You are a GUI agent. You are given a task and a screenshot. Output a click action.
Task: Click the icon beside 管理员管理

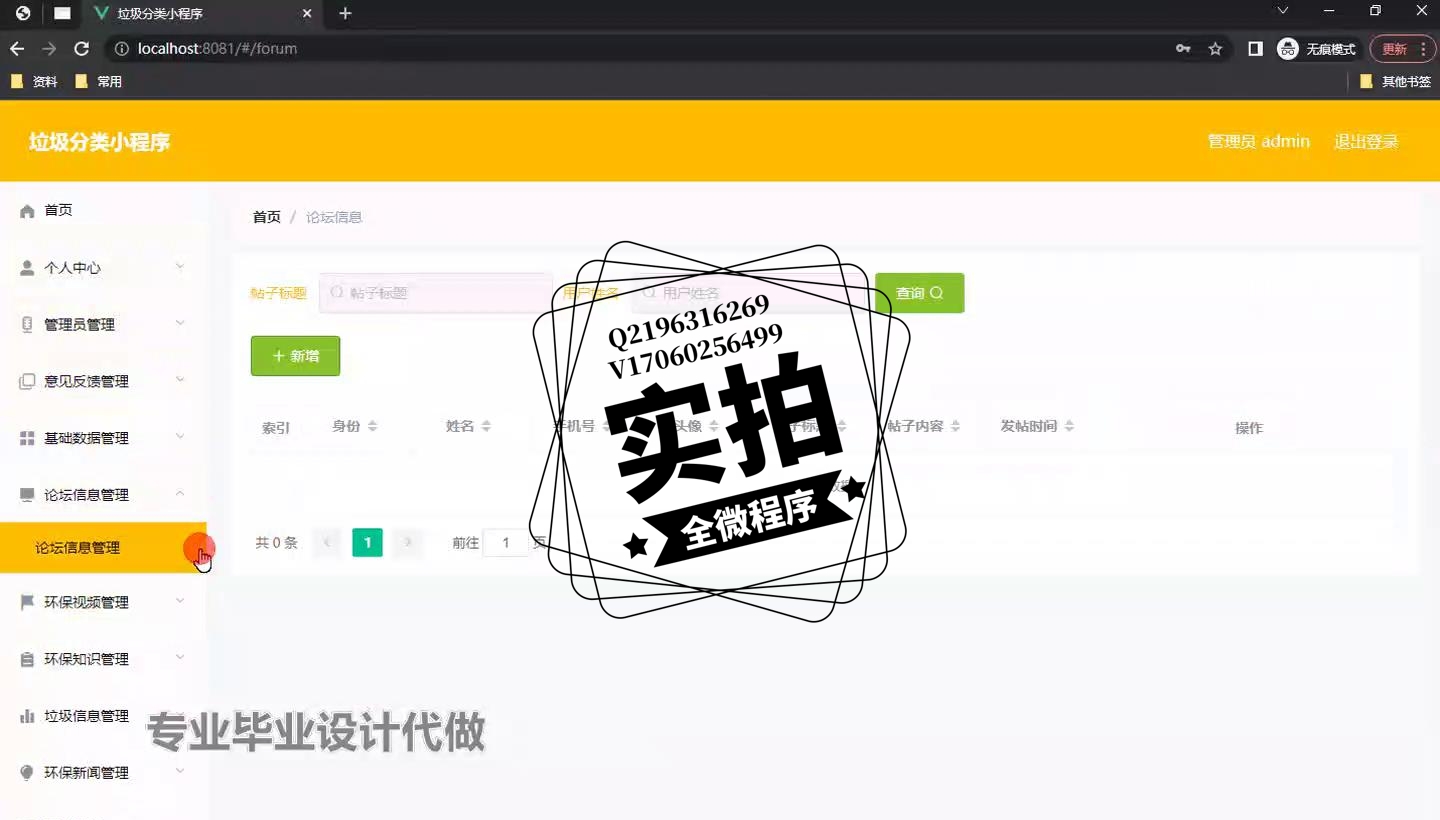27,325
